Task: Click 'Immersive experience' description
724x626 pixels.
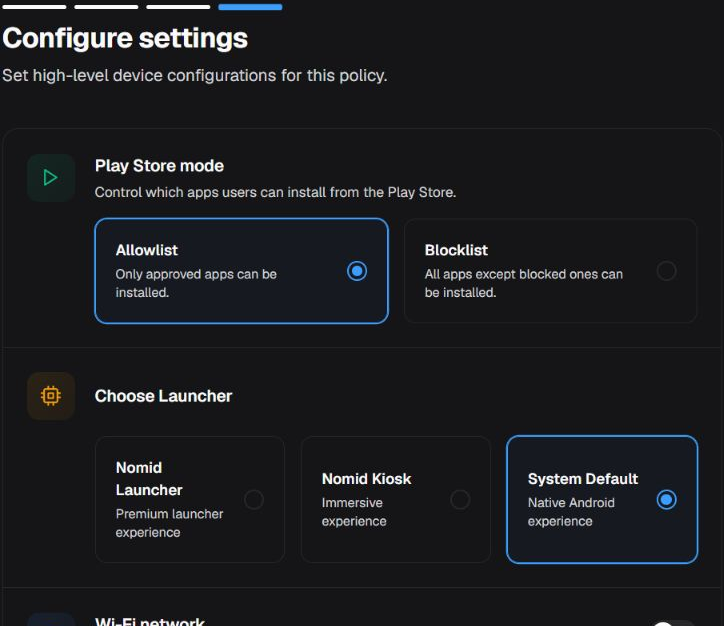Action: pos(354,512)
